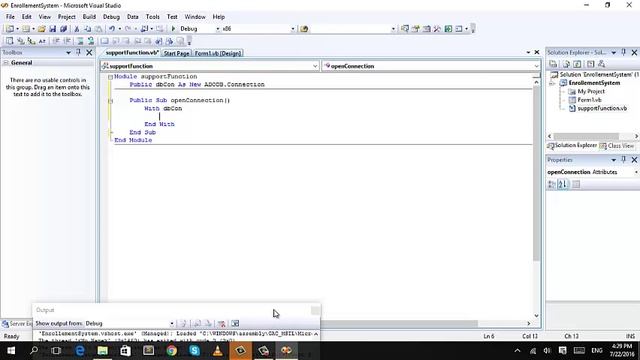Click the Server Explorer tab at bottom left
Image resolution: width=640 pixels, height=360 pixels.
click(x=17, y=324)
